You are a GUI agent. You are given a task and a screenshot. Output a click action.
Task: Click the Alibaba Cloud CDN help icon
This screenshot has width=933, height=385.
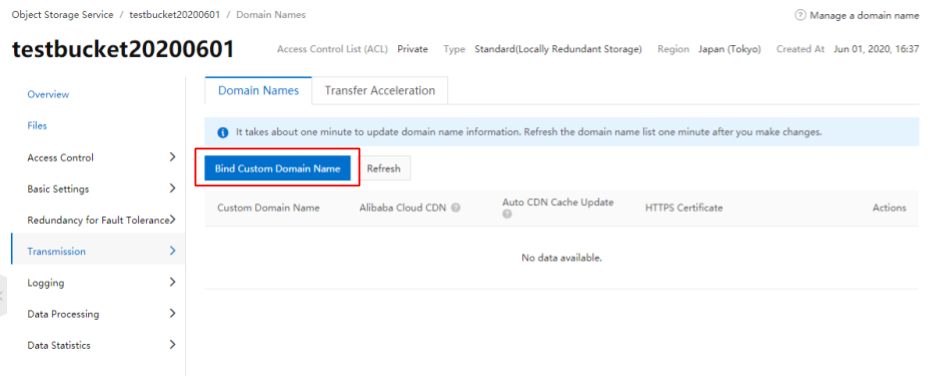[456, 208]
